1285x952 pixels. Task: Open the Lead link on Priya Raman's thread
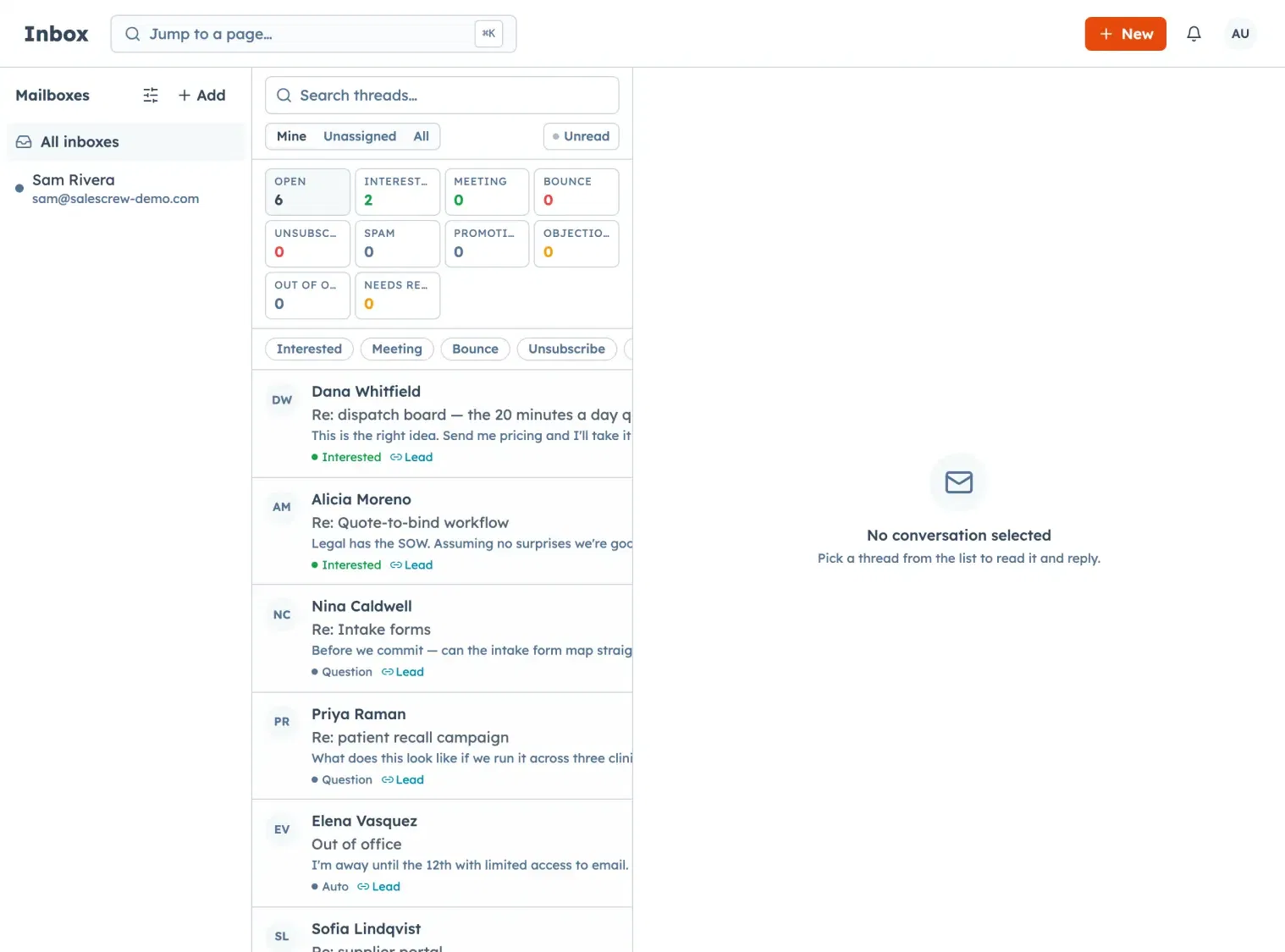point(403,780)
